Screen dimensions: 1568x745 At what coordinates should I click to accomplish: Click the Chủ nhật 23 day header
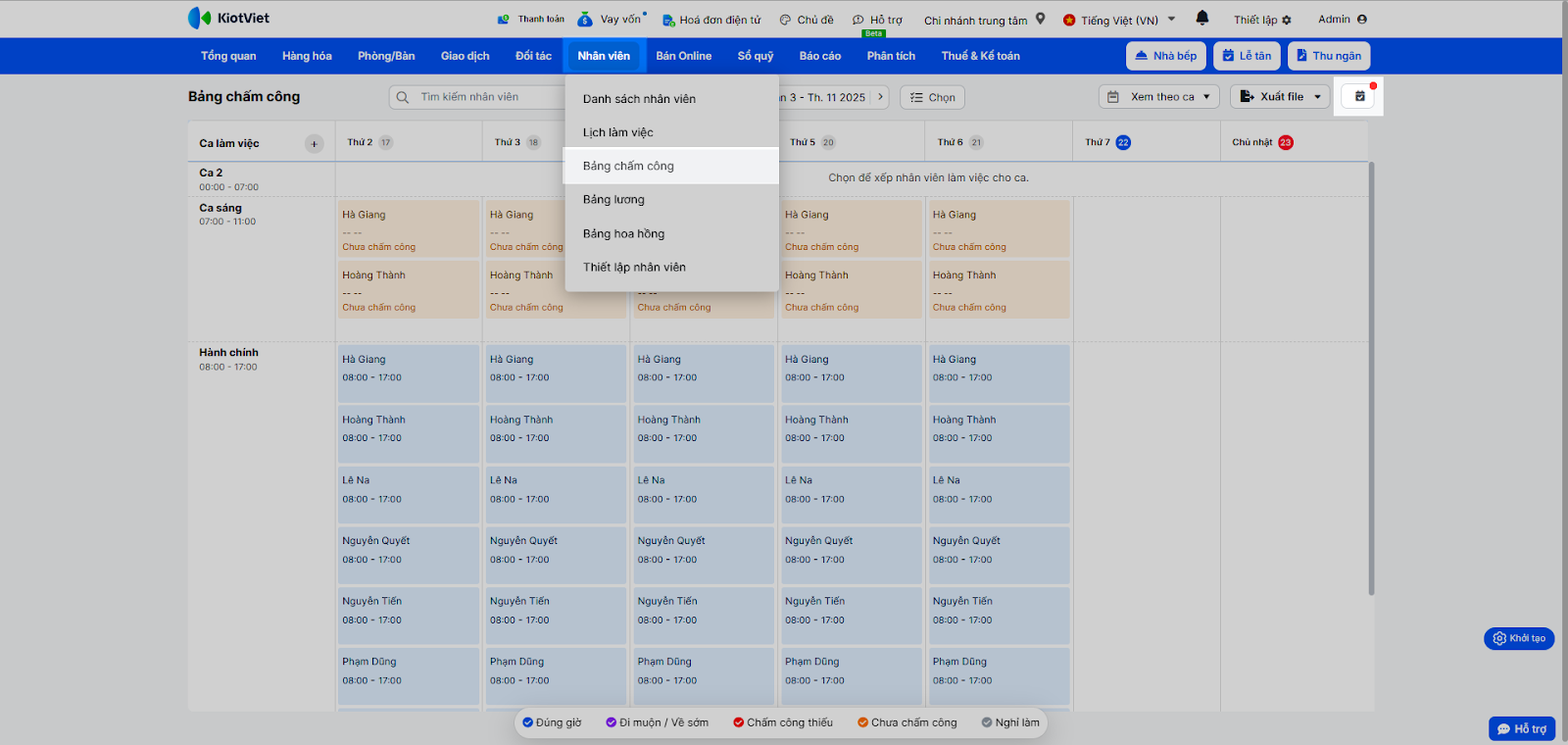1262,142
